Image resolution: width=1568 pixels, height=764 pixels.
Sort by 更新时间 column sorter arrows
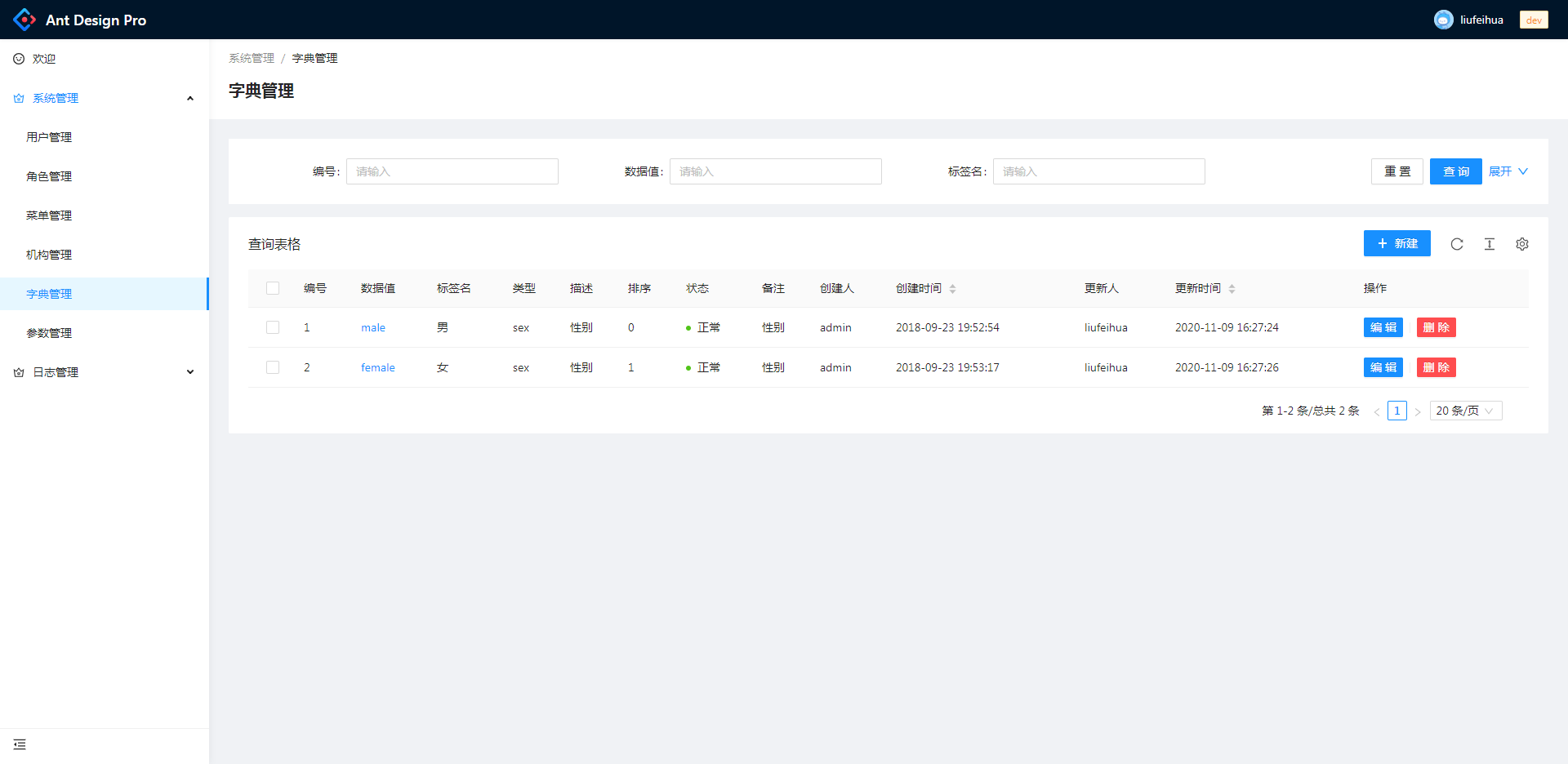pos(1232,289)
